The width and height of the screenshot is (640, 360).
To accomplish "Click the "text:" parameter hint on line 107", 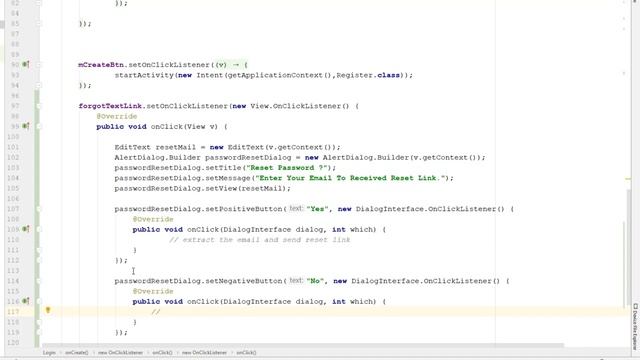I will pos(296,209).
